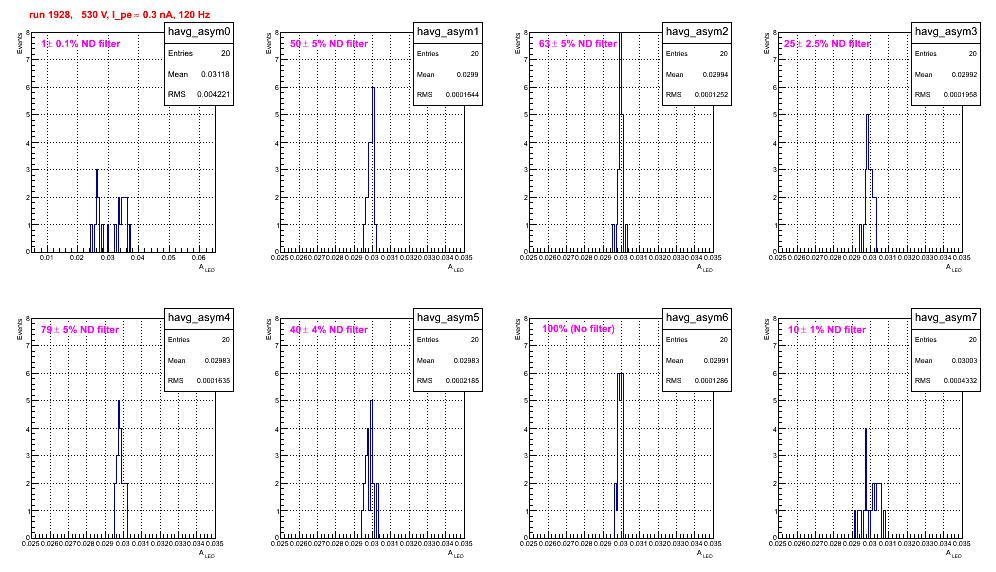Click RMS 0.0002185 in havg_asym5 stats

tap(448, 381)
